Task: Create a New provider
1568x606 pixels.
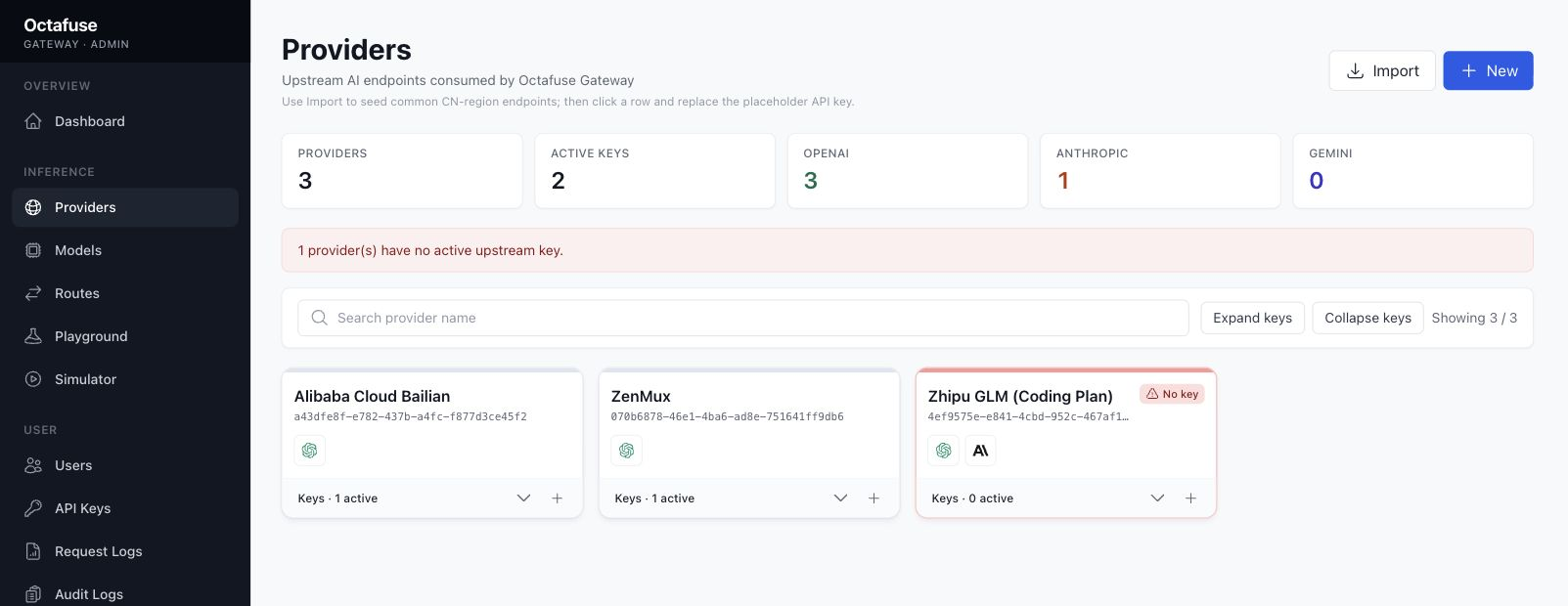Action: pyautogui.click(x=1489, y=70)
